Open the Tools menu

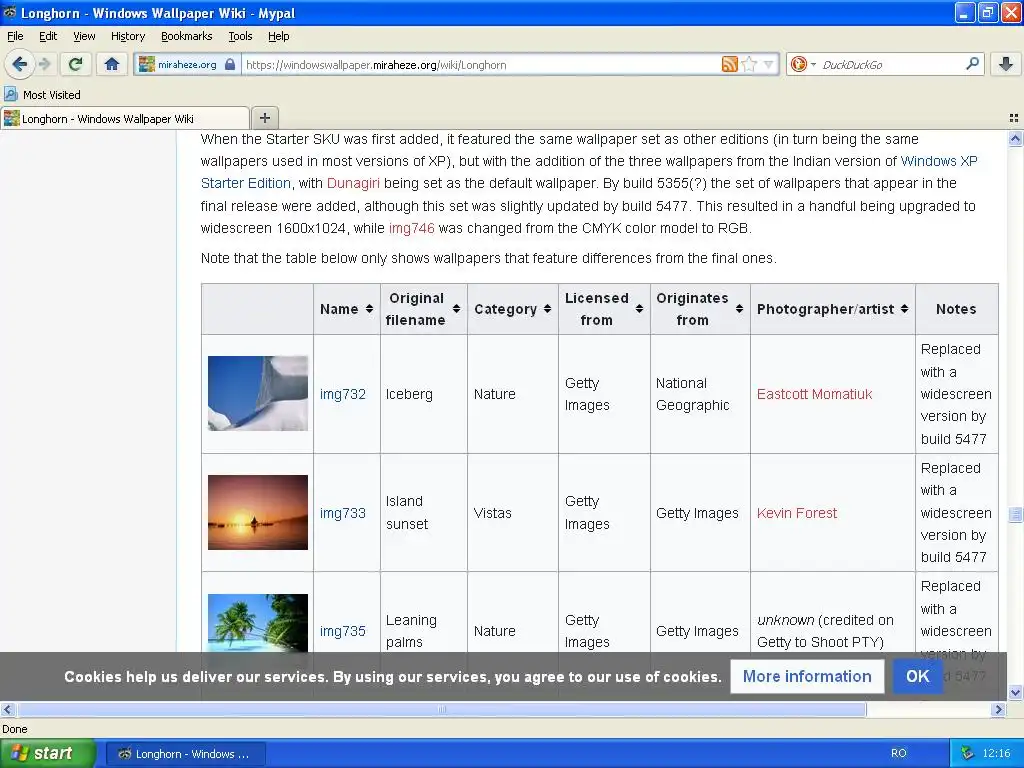click(x=240, y=37)
